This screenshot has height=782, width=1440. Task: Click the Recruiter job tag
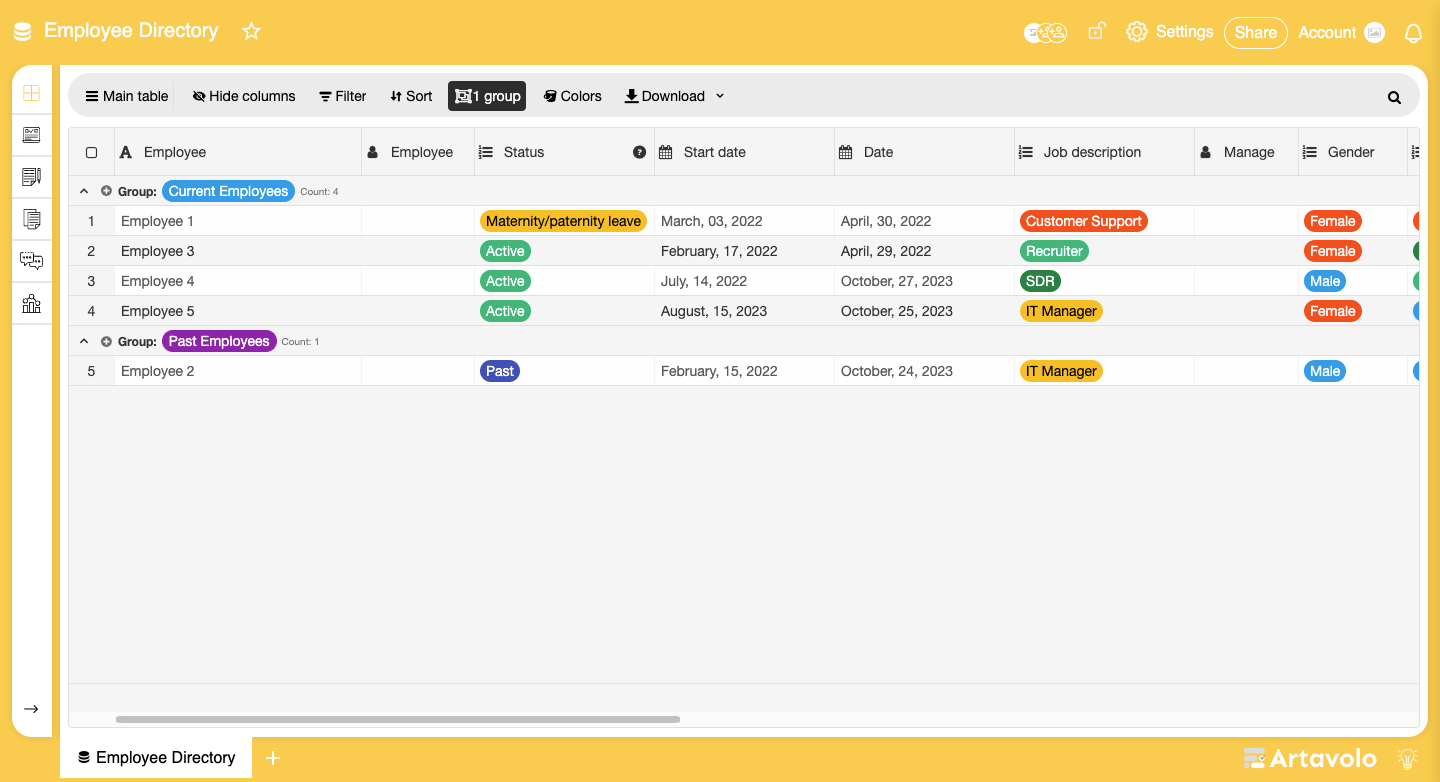tap(1054, 251)
